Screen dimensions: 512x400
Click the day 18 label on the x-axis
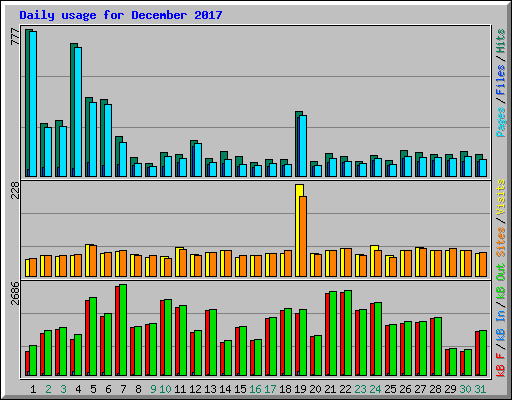[285, 389]
